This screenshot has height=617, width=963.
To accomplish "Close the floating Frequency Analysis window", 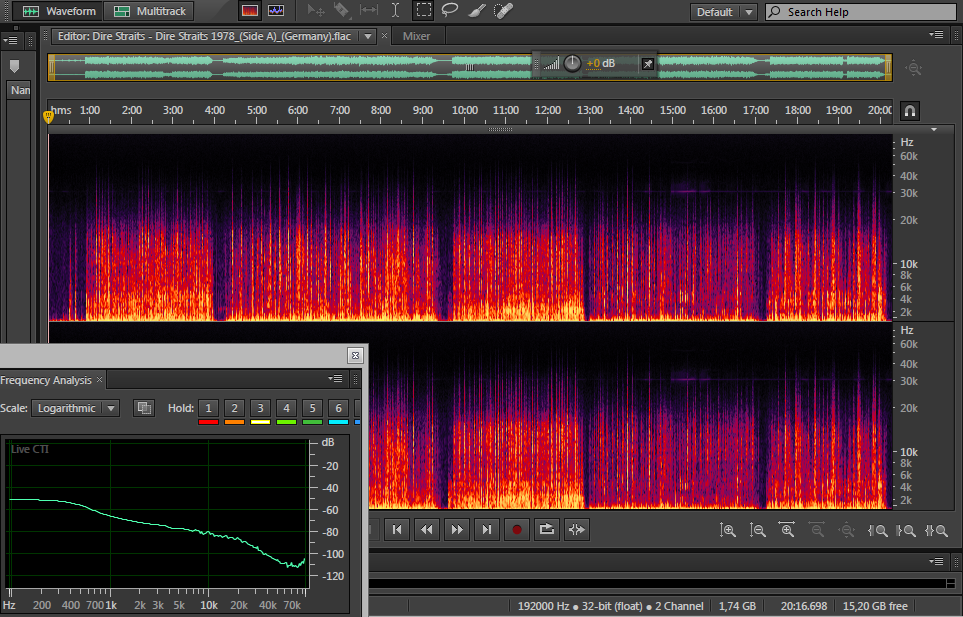I will [x=355, y=355].
